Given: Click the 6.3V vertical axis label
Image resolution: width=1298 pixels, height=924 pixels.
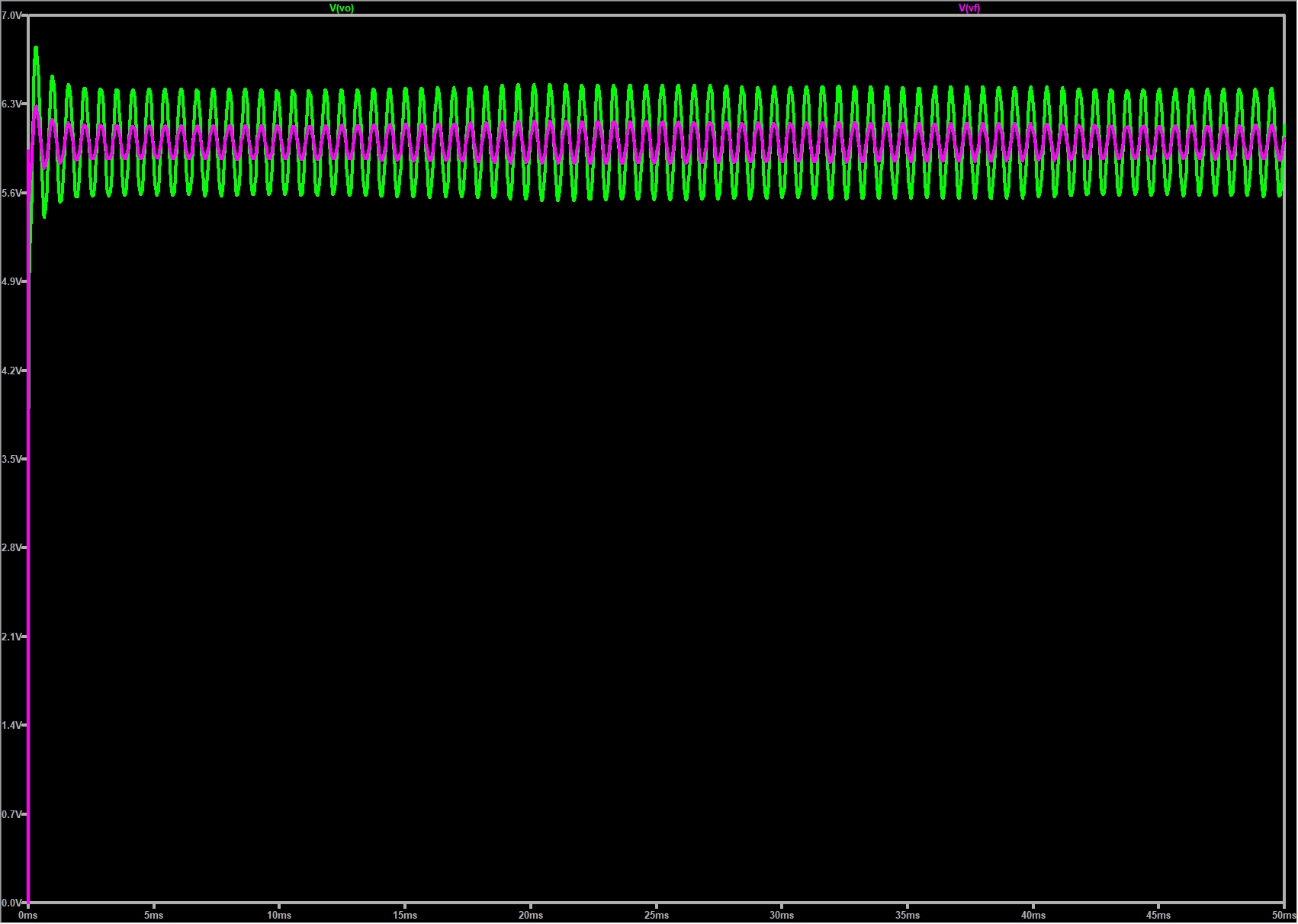Looking at the screenshot, I should (x=11, y=104).
